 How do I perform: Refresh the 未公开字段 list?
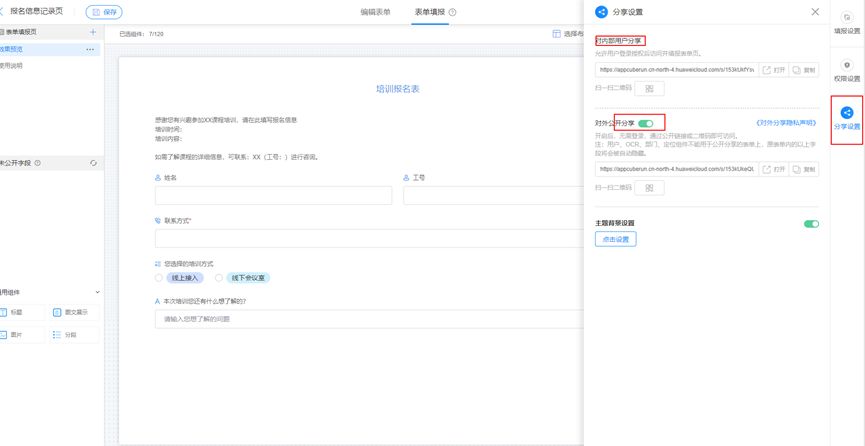click(93, 163)
